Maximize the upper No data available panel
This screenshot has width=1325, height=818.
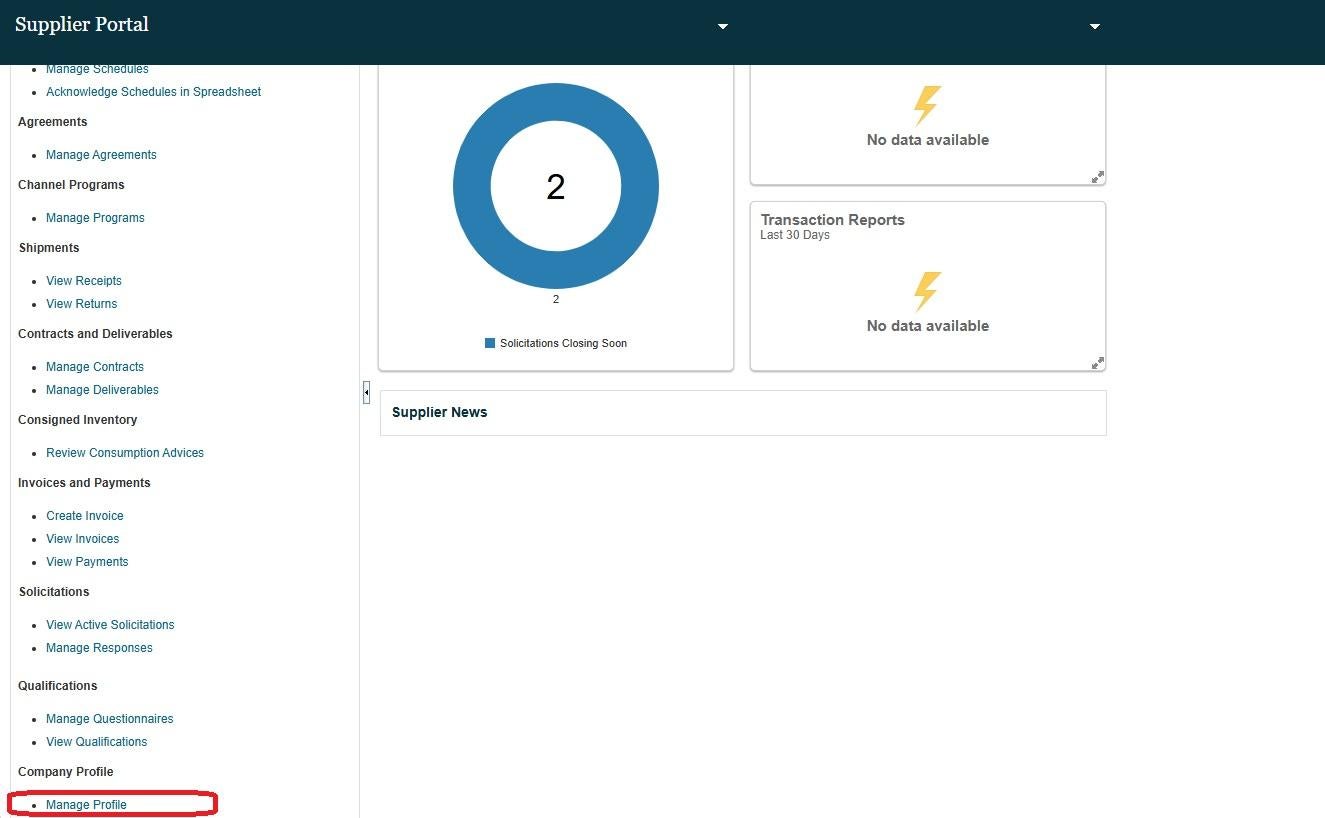tap(1097, 177)
